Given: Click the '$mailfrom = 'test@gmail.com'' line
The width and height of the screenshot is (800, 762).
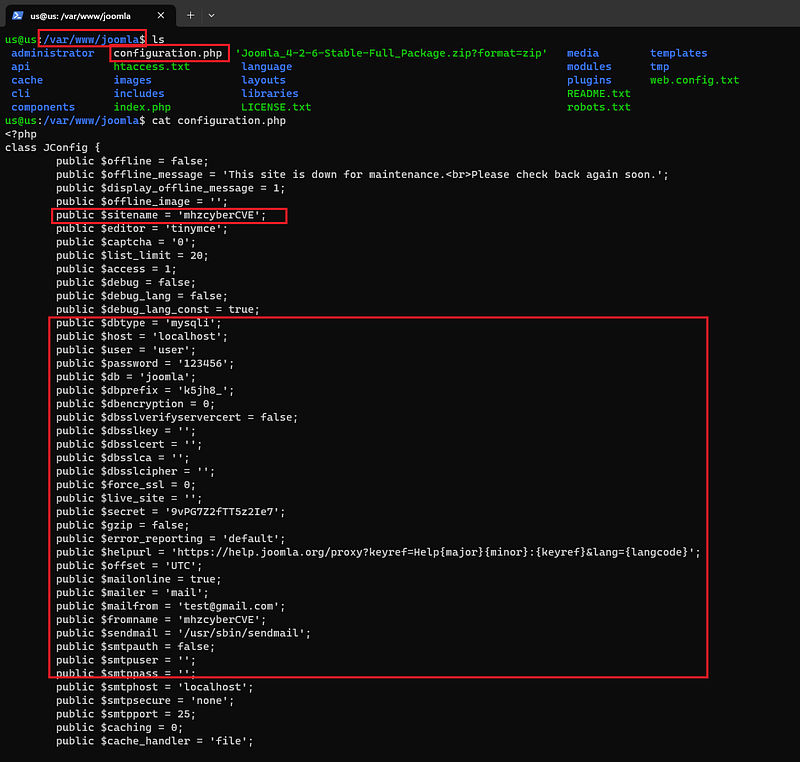Looking at the screenshot, I should [x=170, y=606].
